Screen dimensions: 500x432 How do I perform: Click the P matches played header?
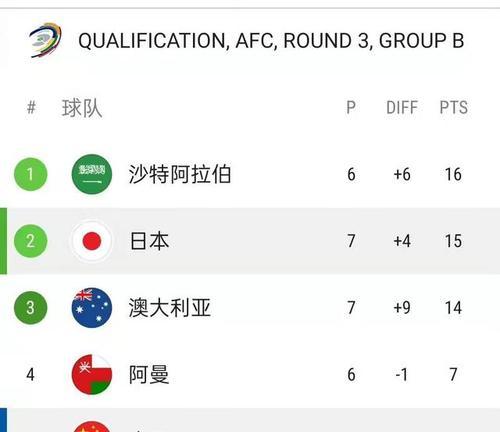pos(351,108)
